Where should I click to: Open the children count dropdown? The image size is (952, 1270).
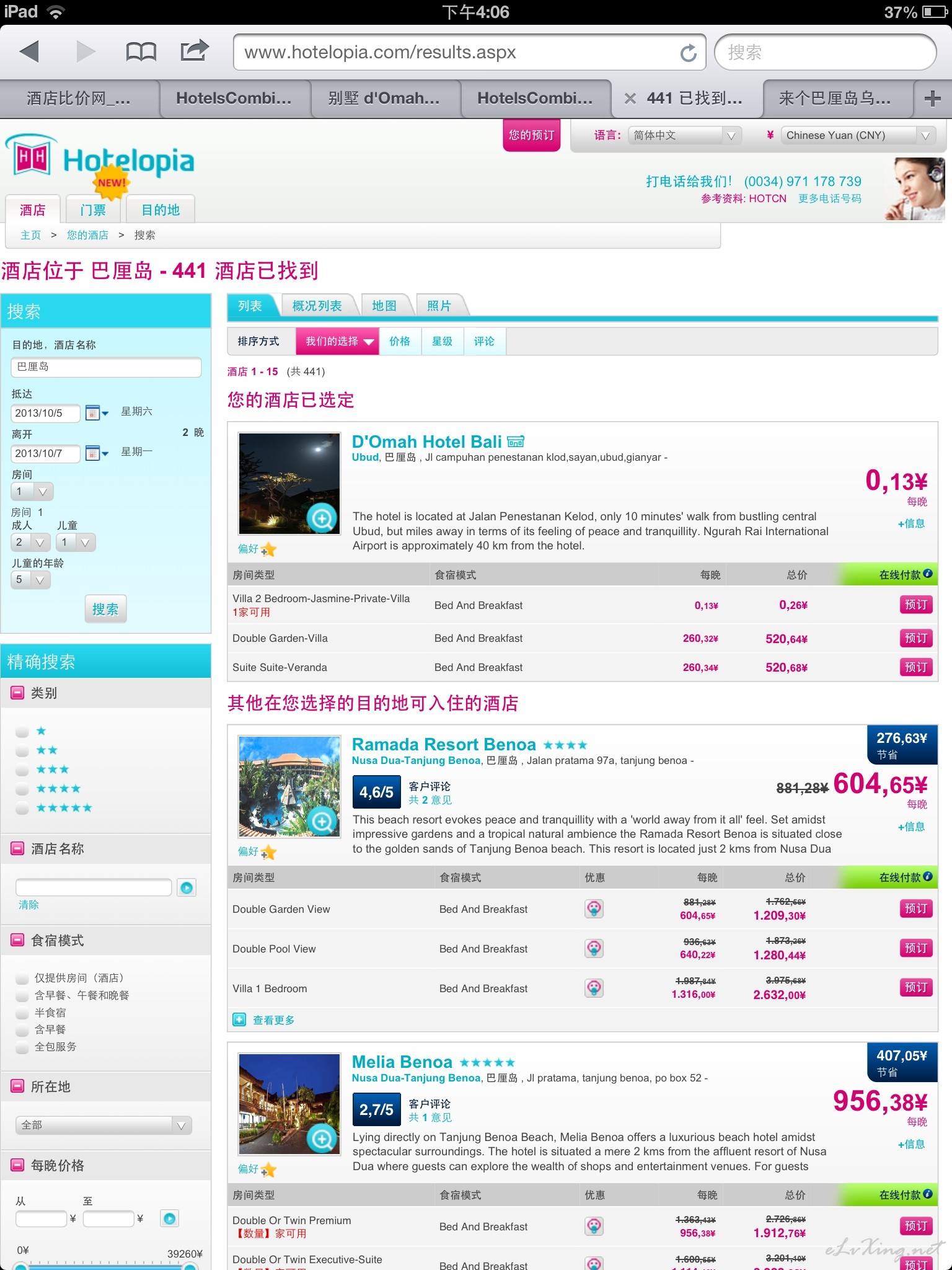point(76,543)
